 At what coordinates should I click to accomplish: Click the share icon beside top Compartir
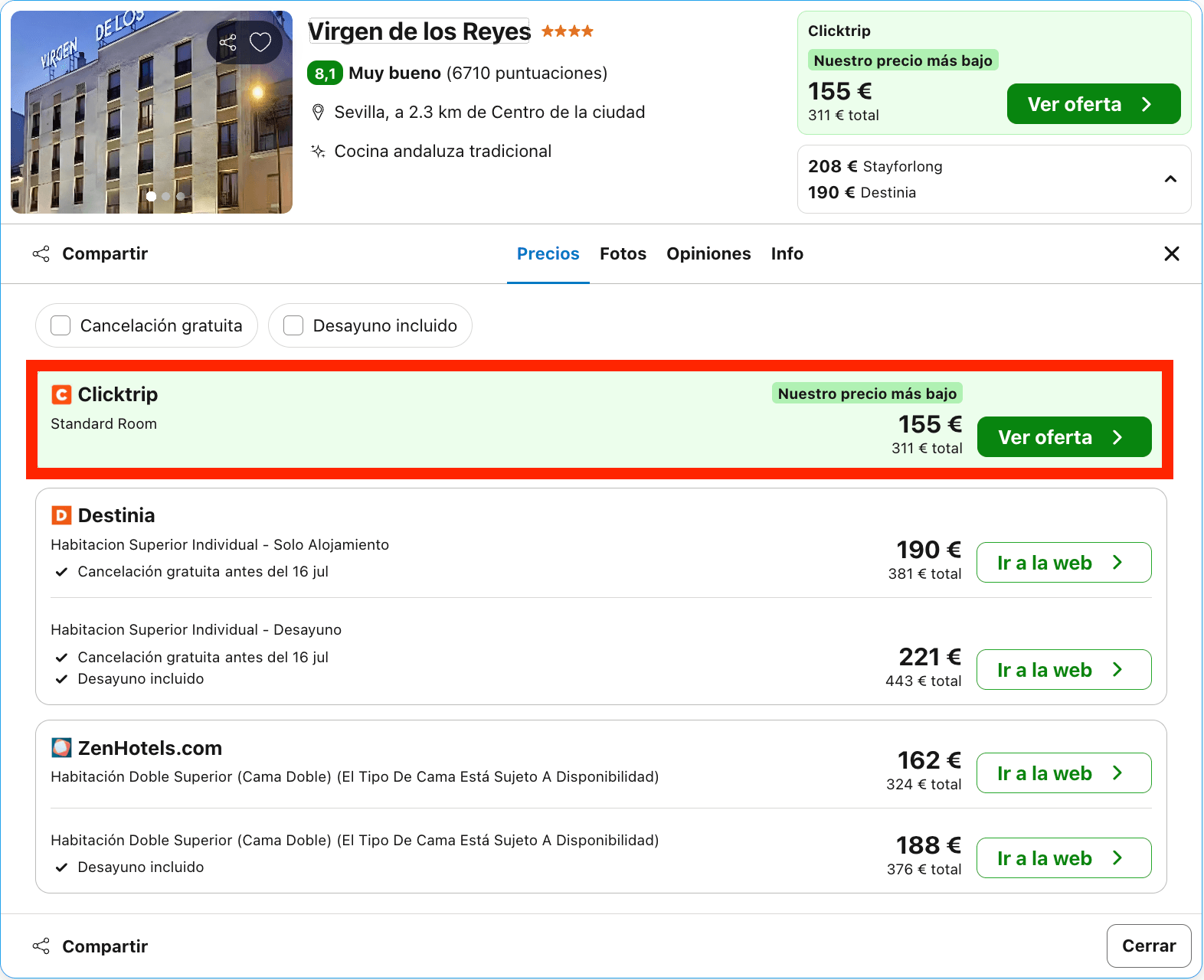(41, 253)
